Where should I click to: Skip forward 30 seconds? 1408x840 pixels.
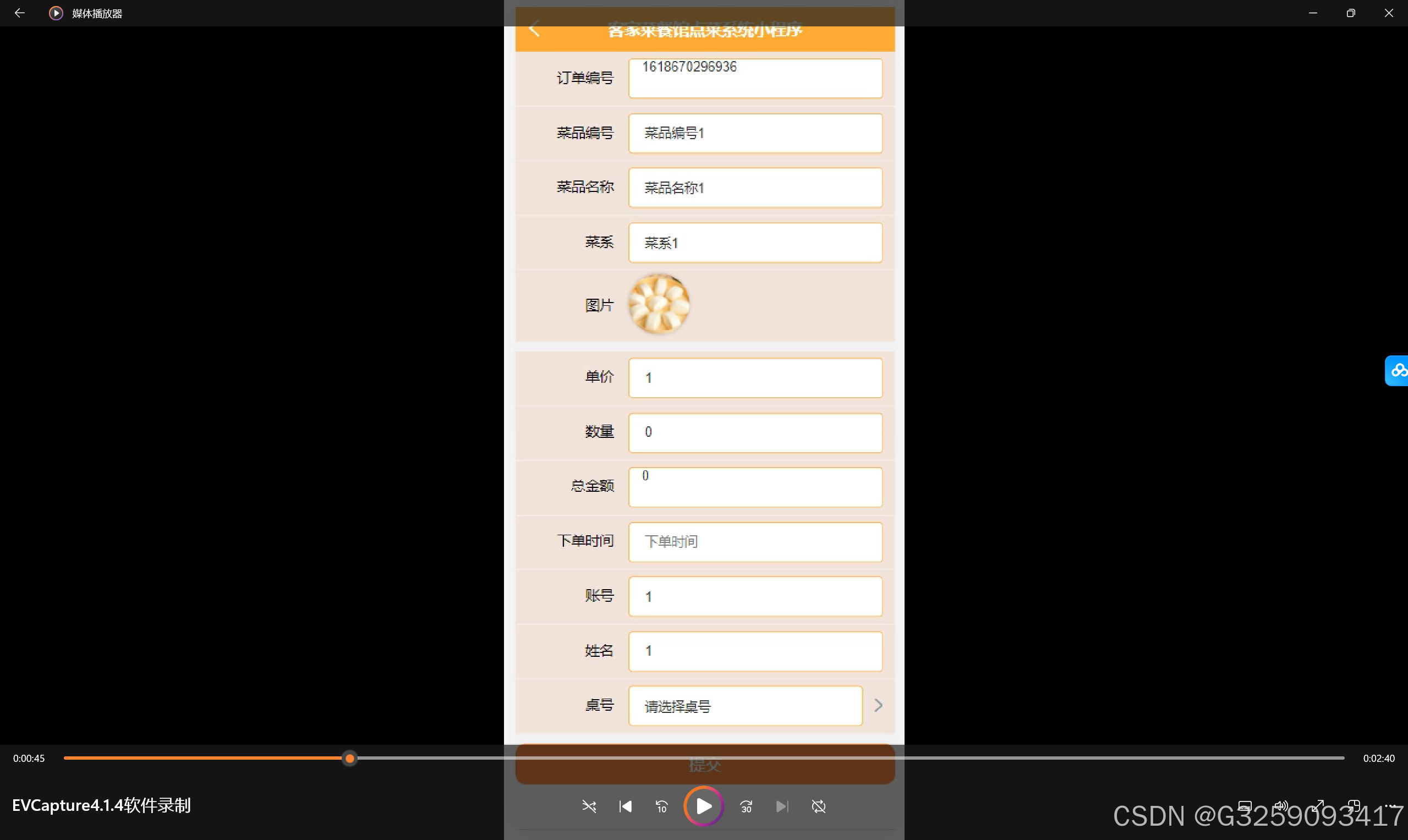coord(745,806)
